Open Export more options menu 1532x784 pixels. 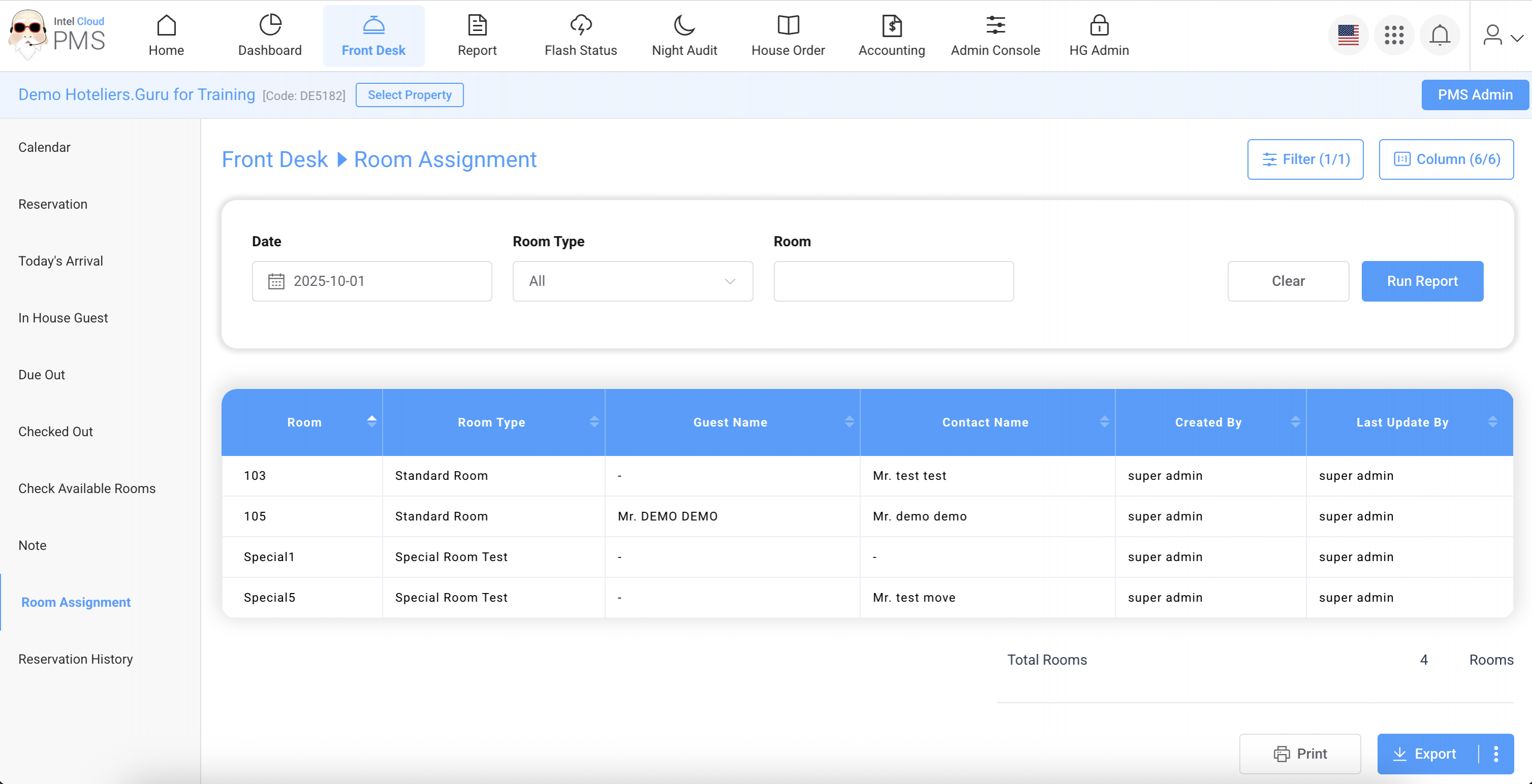coord(1496,754)
